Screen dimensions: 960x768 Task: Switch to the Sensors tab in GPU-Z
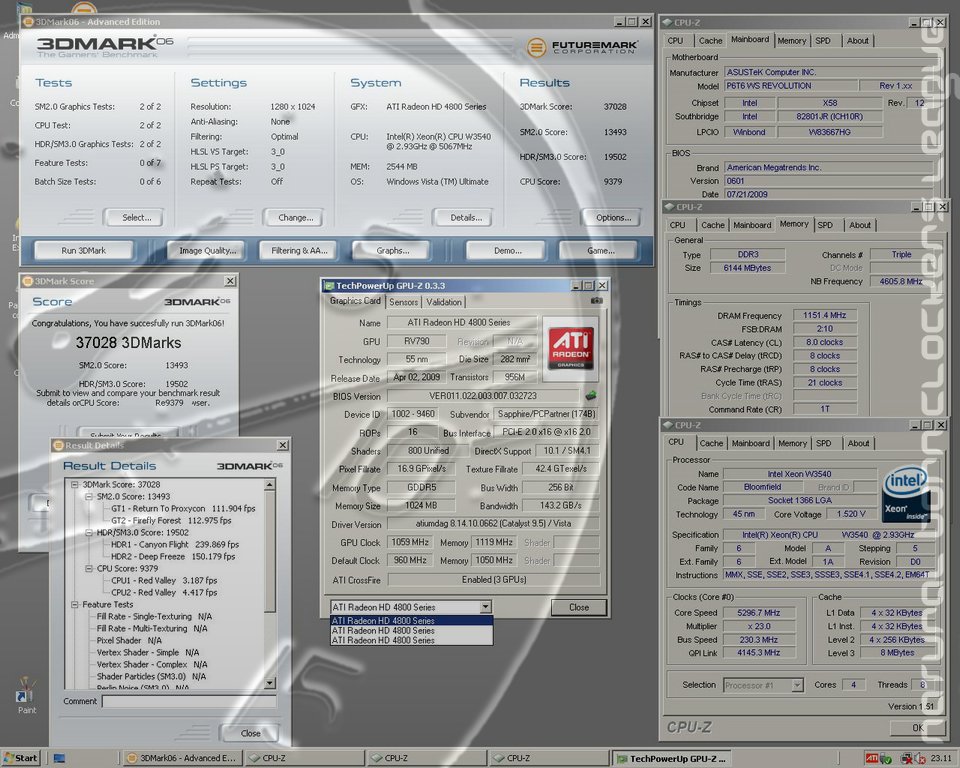[403, 302]
